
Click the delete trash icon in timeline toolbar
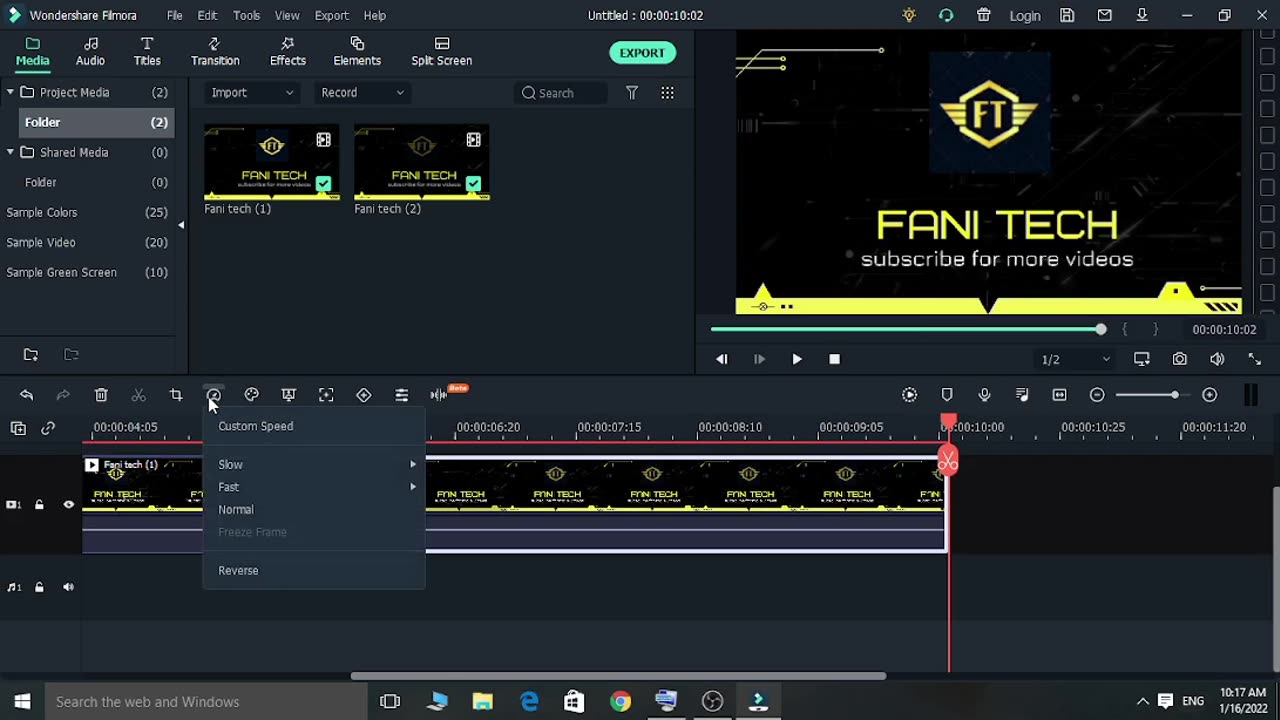(x=101, y=395)
